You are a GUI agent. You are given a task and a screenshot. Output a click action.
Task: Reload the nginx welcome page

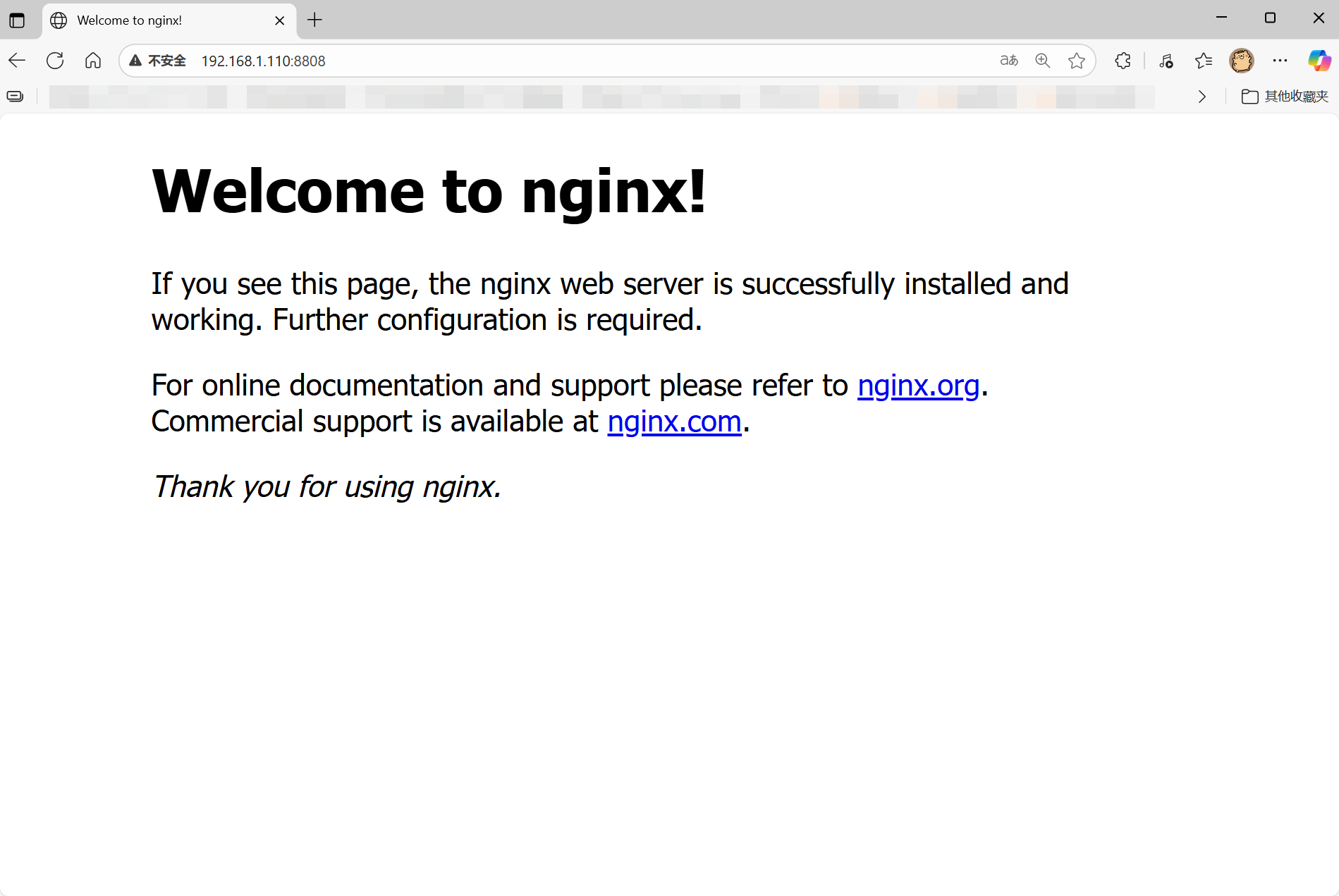click(55, 61)
